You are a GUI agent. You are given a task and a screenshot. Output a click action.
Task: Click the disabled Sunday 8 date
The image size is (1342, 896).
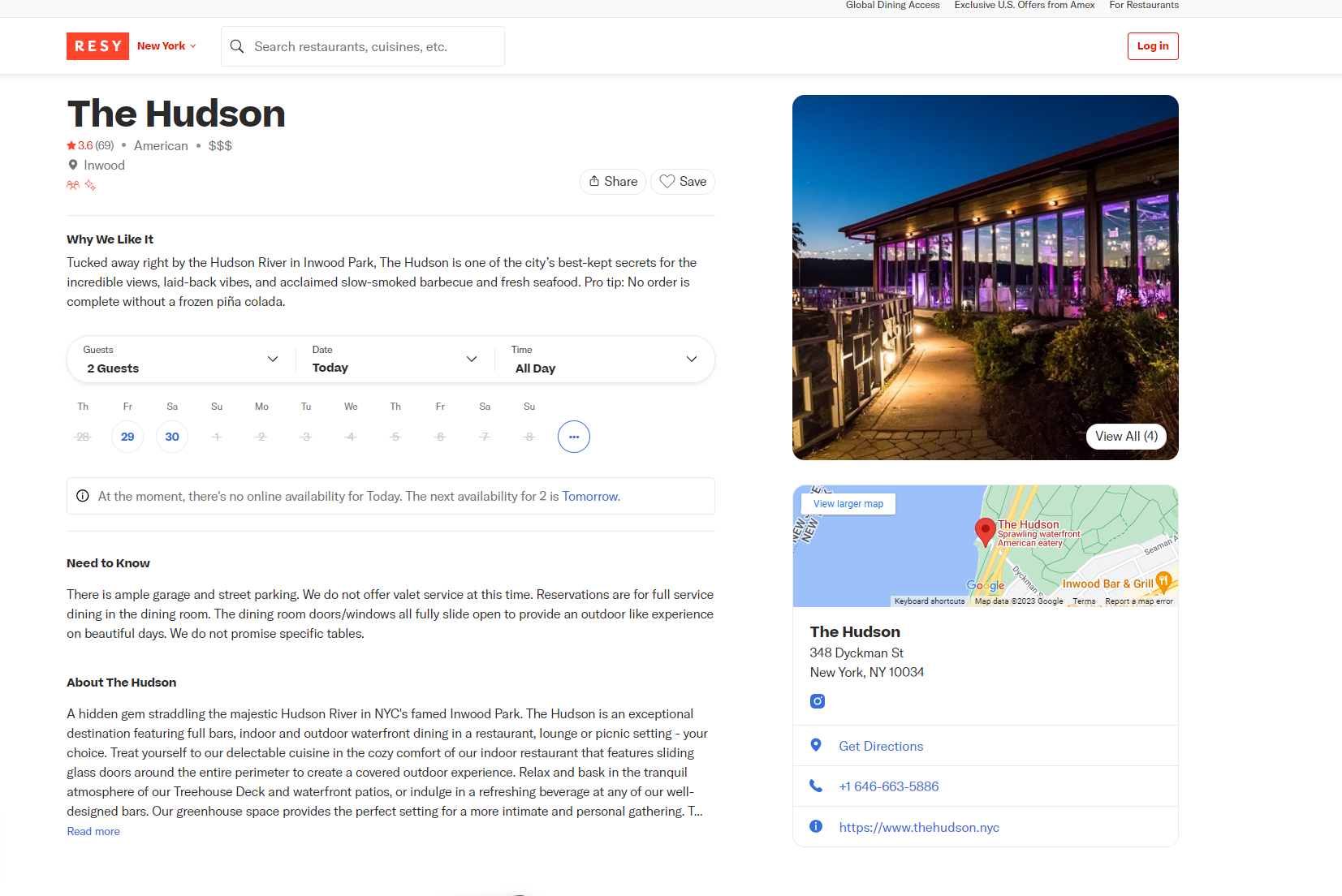click(x=529, y=437)
